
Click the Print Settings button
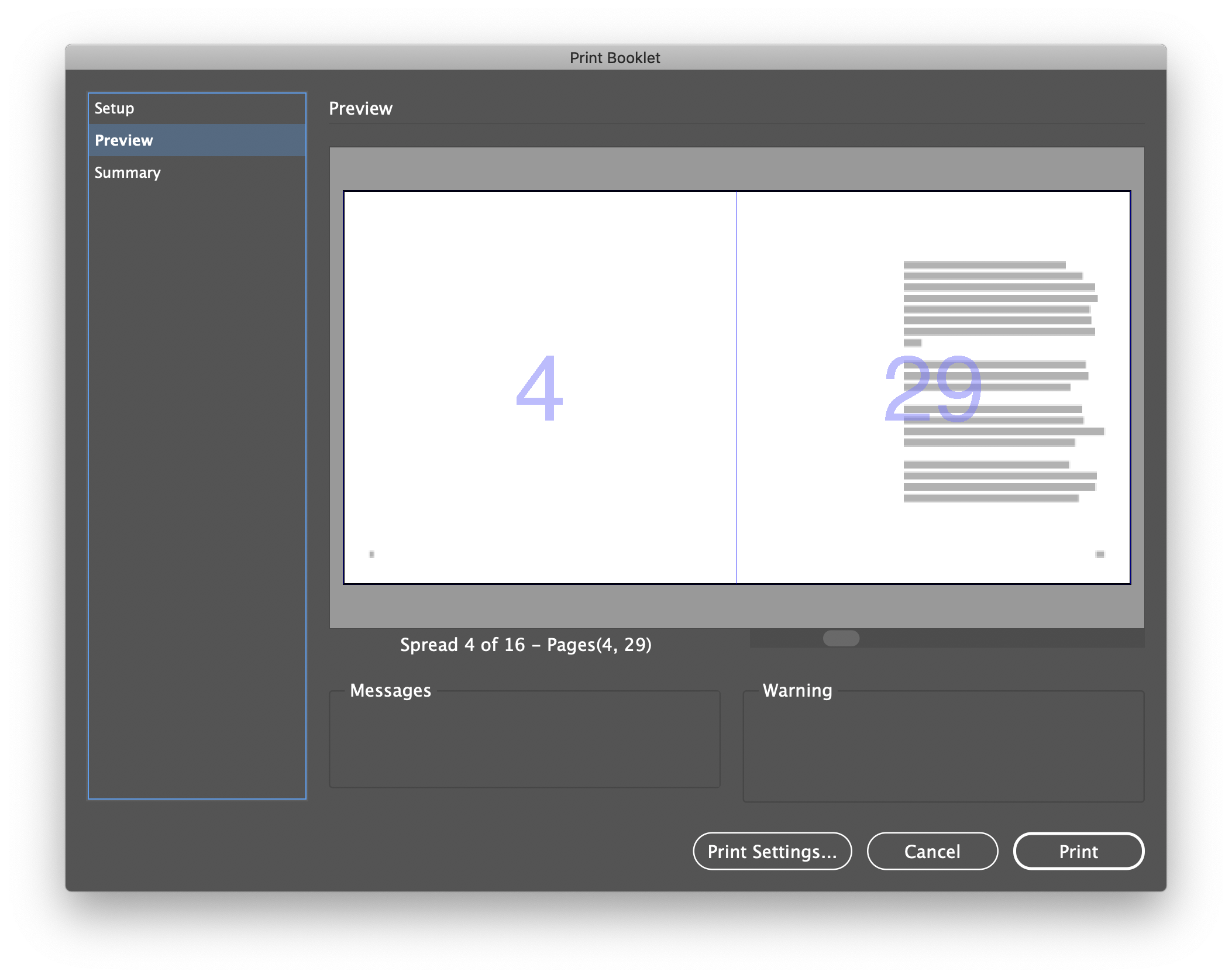772,852
